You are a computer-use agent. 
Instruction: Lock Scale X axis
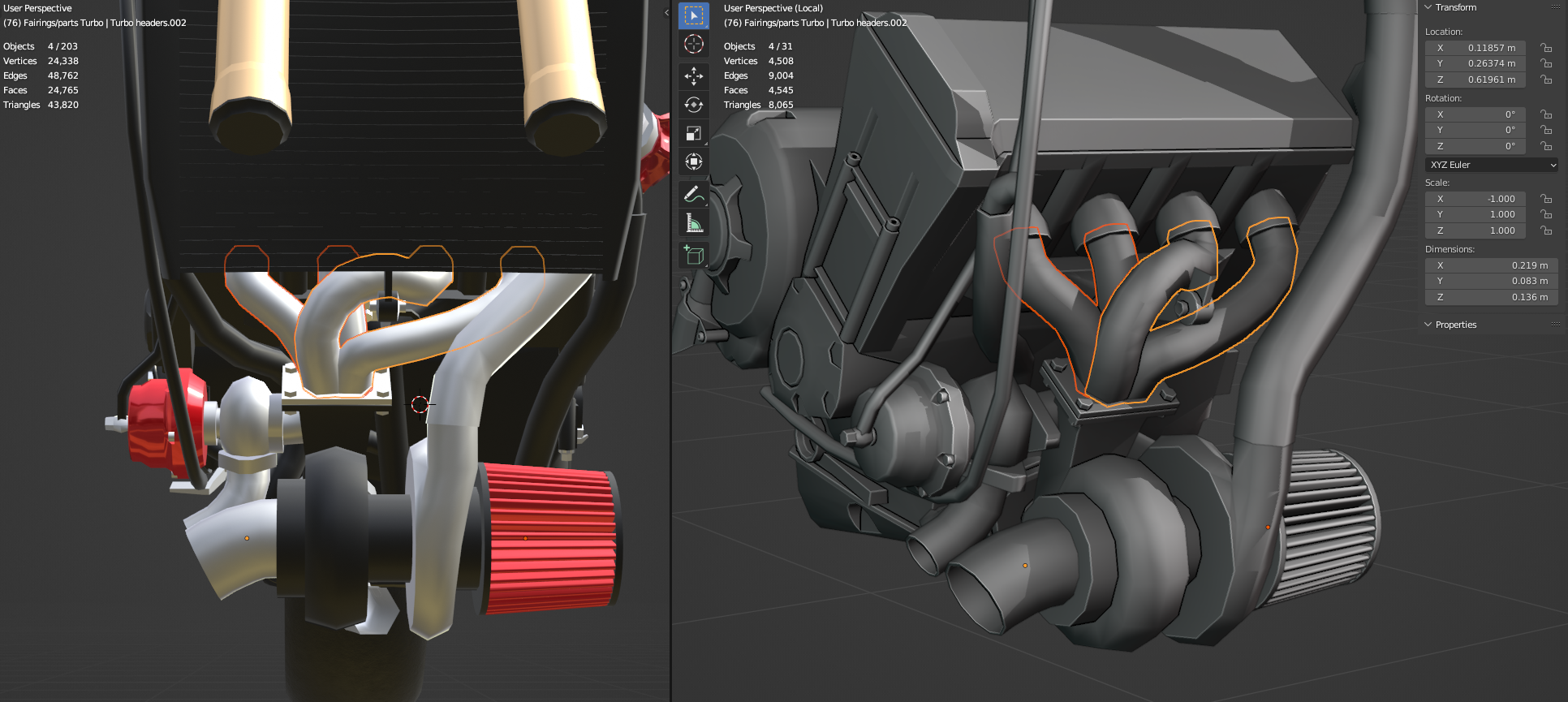1546,199
